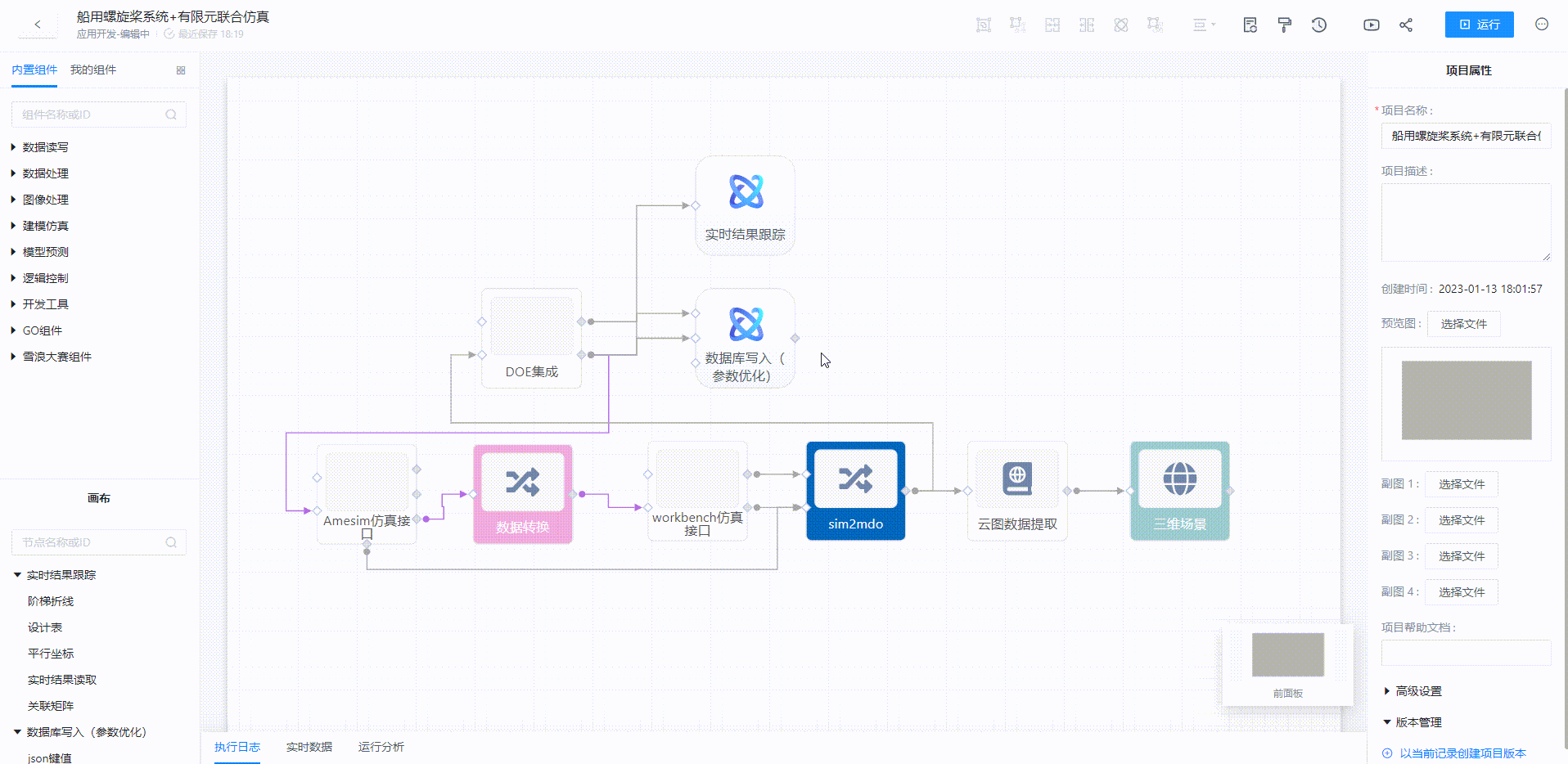Select the sim2mdo node

[x=855, y=491]
